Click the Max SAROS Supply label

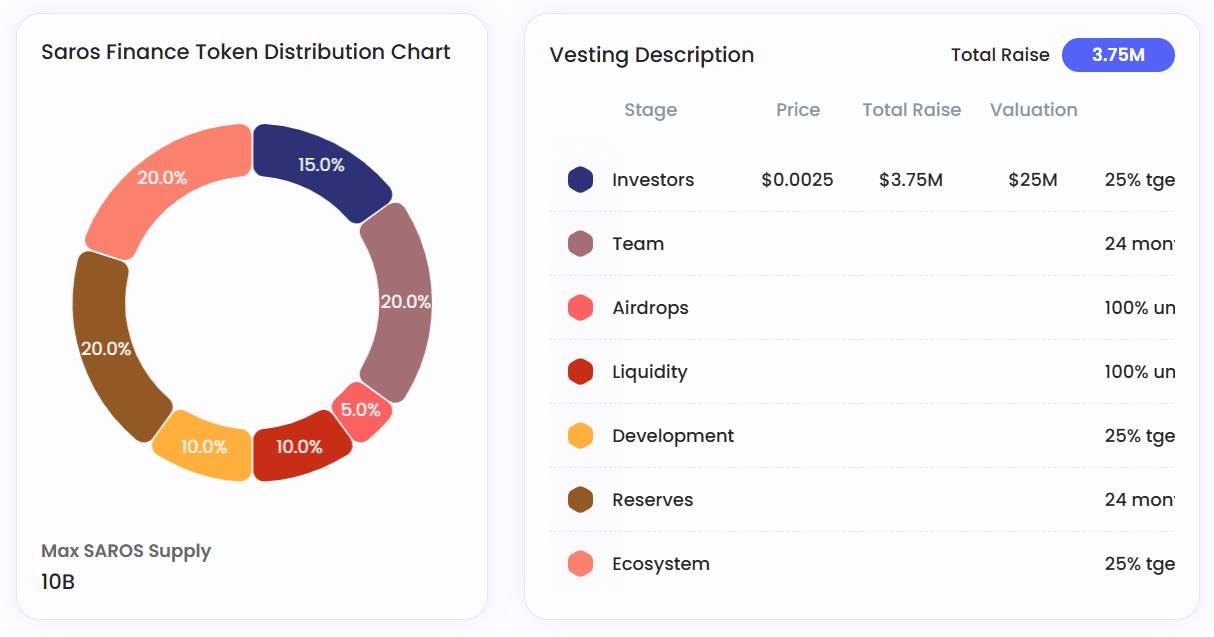point(126,551)
